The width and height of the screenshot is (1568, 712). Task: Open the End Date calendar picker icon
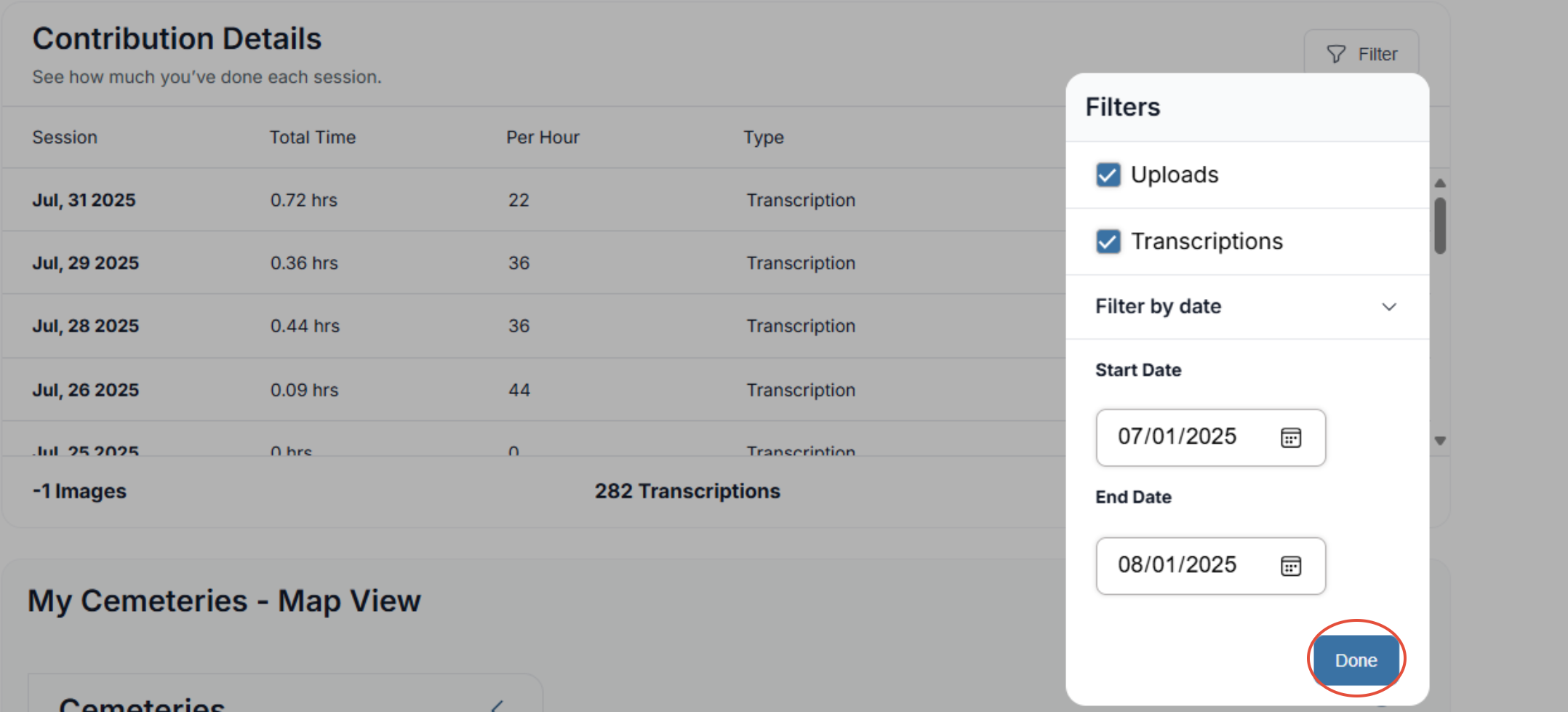tap(1290, 566)
